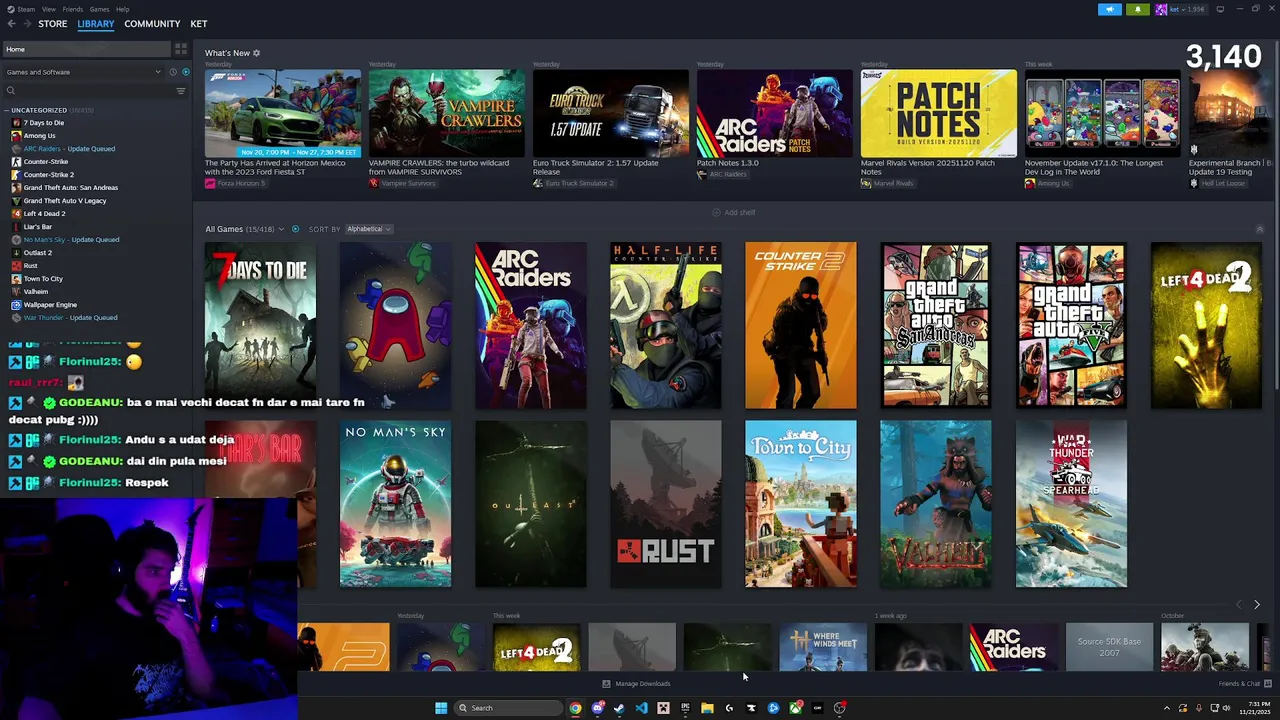Open the Sort By Alphabetical dropdown
This screenshot has height=720, width=1280.
pyautogui.click(x=368, y=229)
